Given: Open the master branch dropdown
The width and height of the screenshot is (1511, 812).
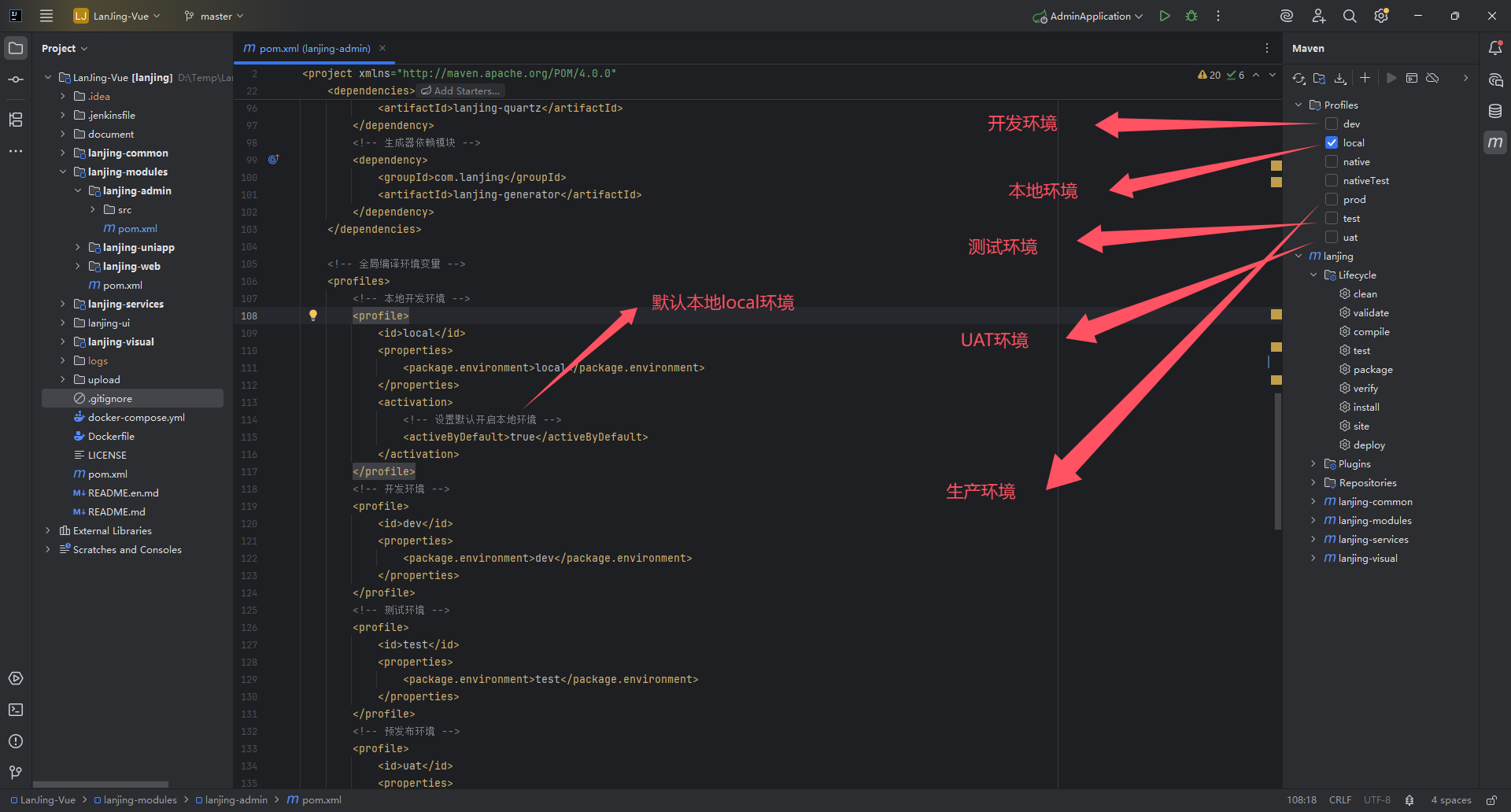Looking at the screenshot, I should click(x=214, y=16).
